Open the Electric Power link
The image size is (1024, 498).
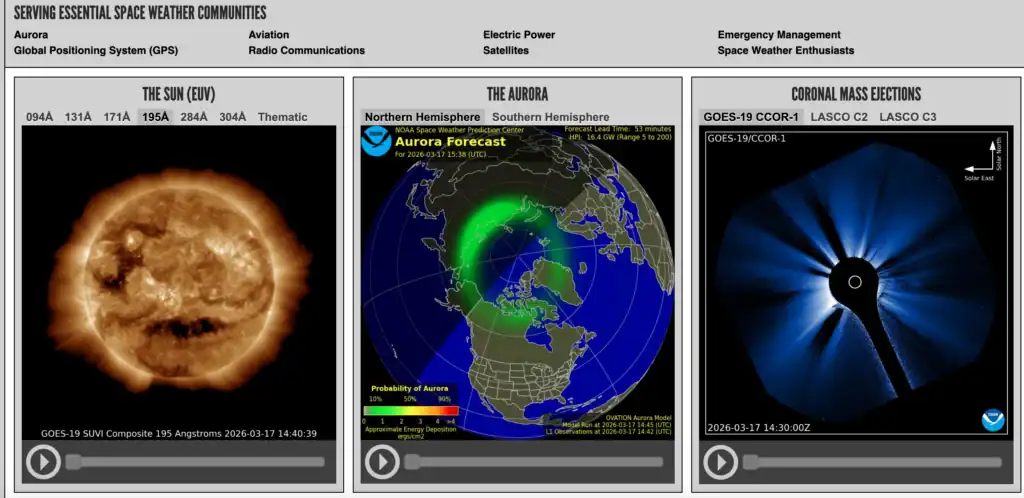[519, 35]
